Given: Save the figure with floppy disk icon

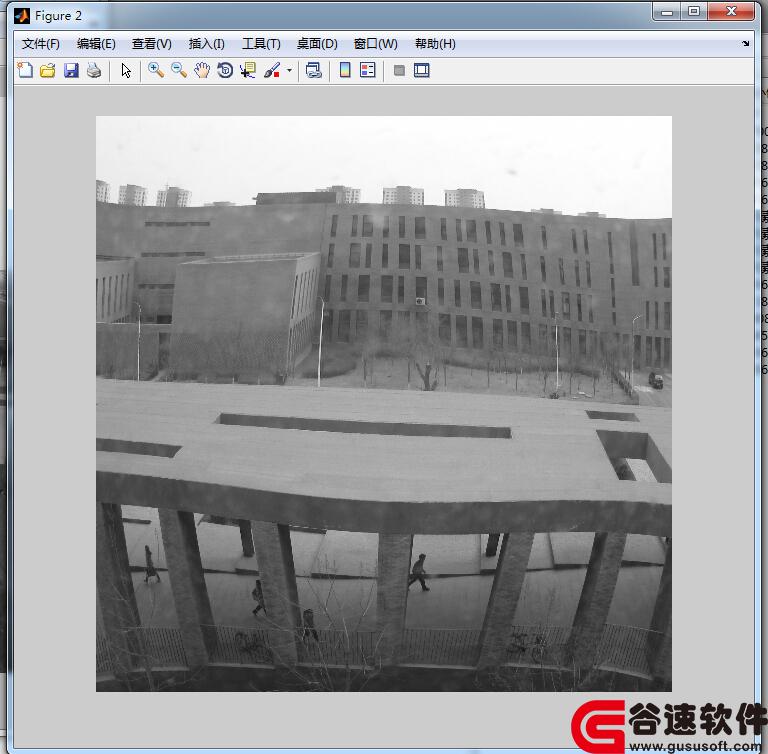Looking at the screenshot, I should 71,71.
